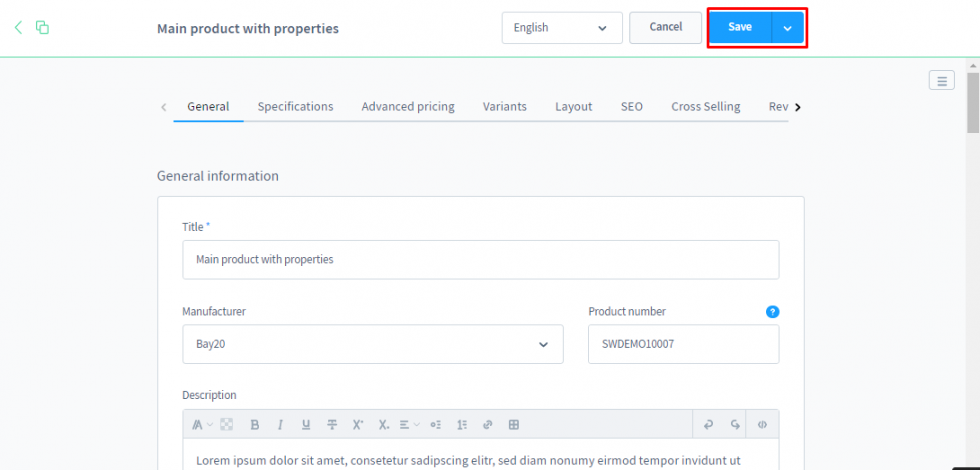Open the text color picker in editor
Viewport: 980px width, 470px height.
pyautogui.click(x=226, y=425)
